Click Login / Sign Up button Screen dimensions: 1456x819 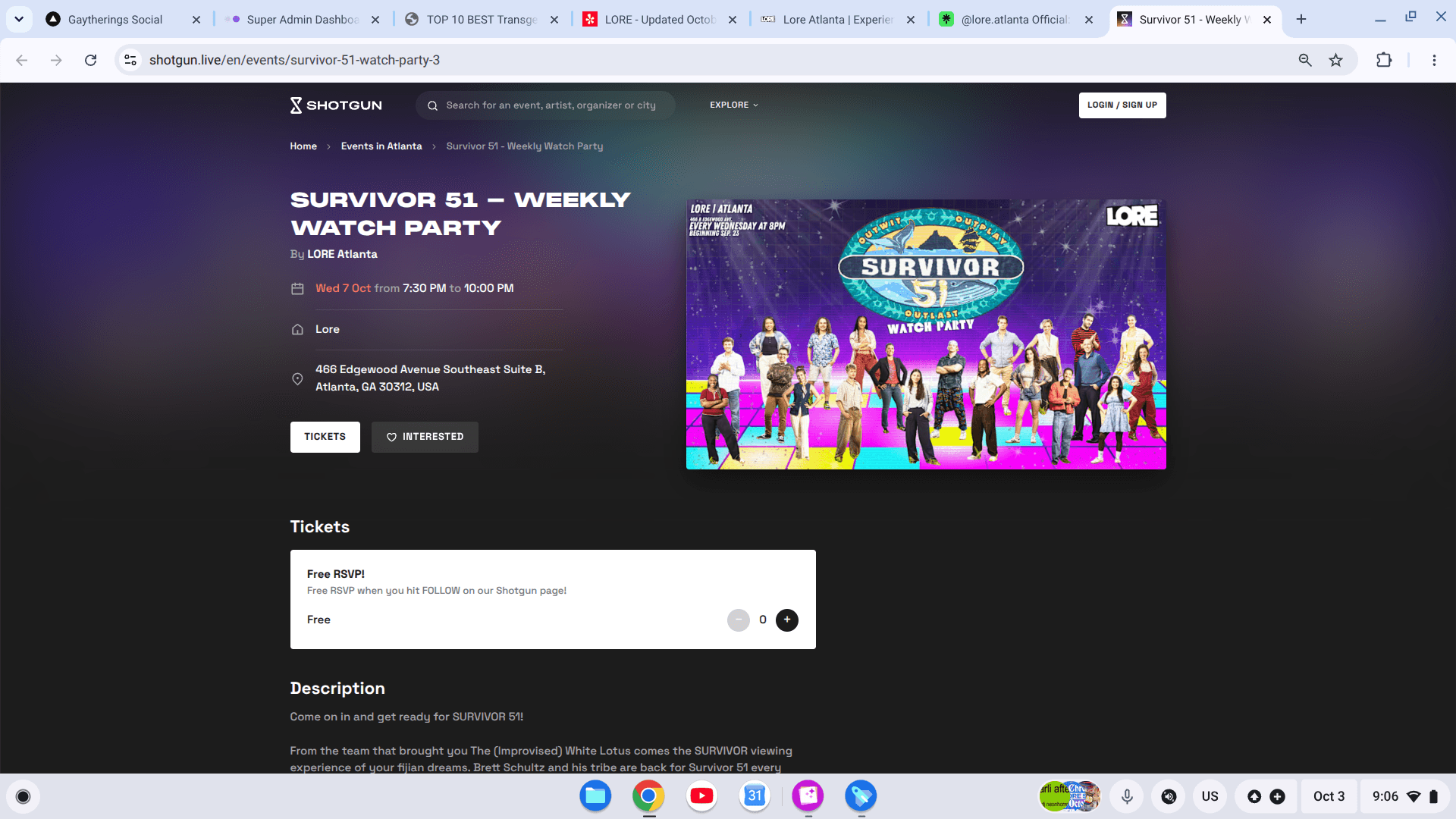pos(1122,105)
